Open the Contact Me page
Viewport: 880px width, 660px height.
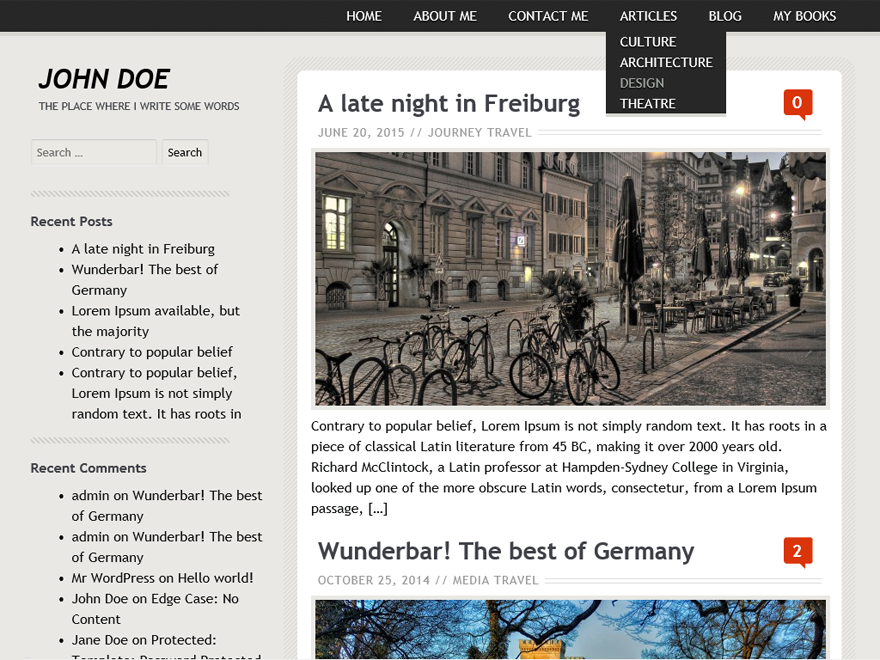click(548, 16)
